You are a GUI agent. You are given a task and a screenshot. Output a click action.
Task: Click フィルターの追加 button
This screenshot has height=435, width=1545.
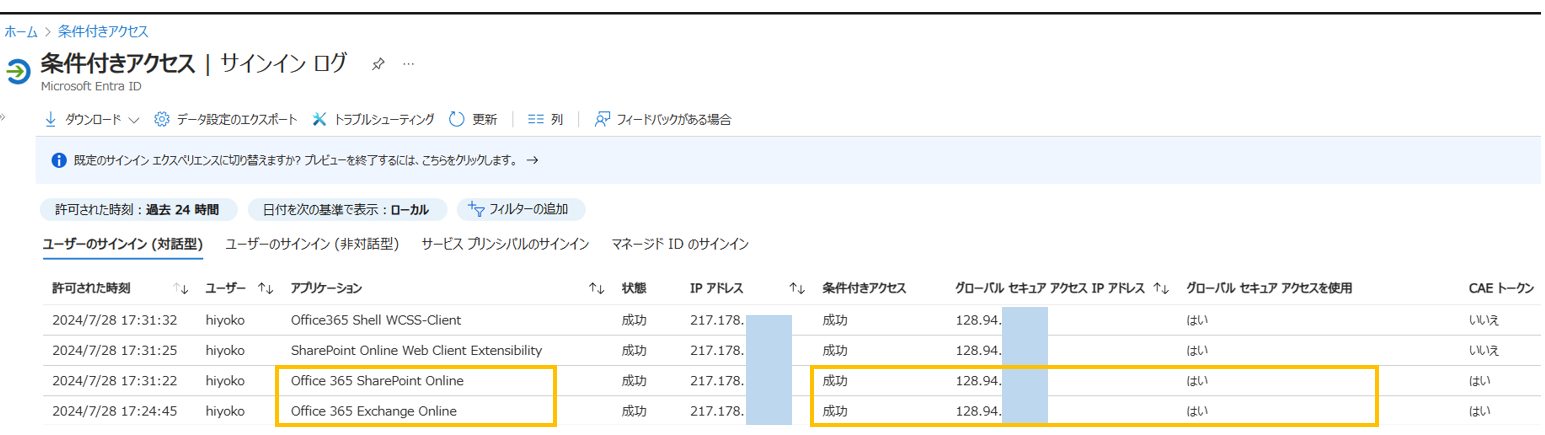coord(521,210)
